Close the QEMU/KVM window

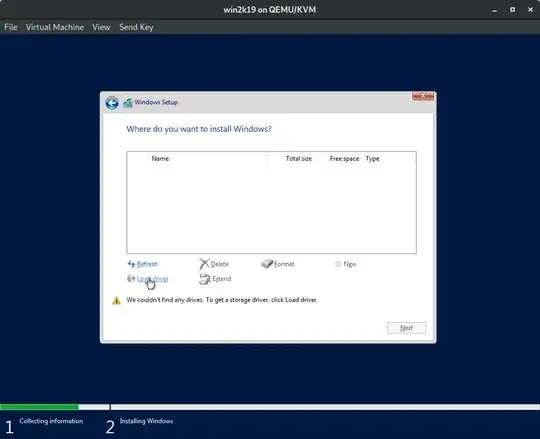tap(530, 10)
